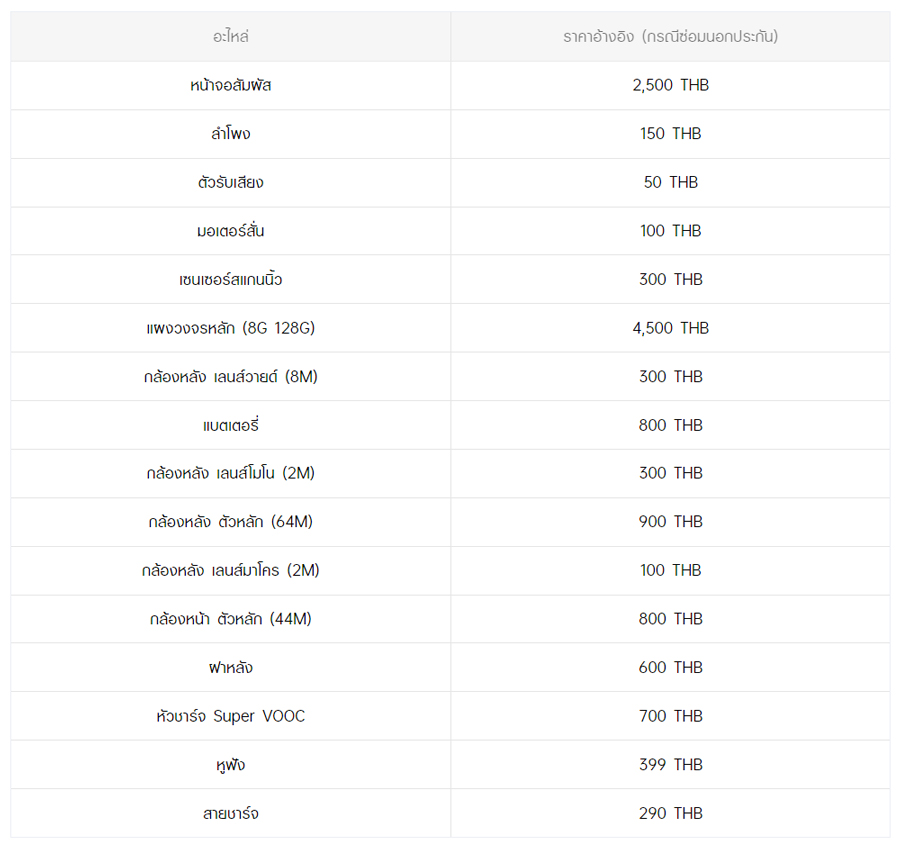Click the 50 THB price cell

[x=670, y=182]
